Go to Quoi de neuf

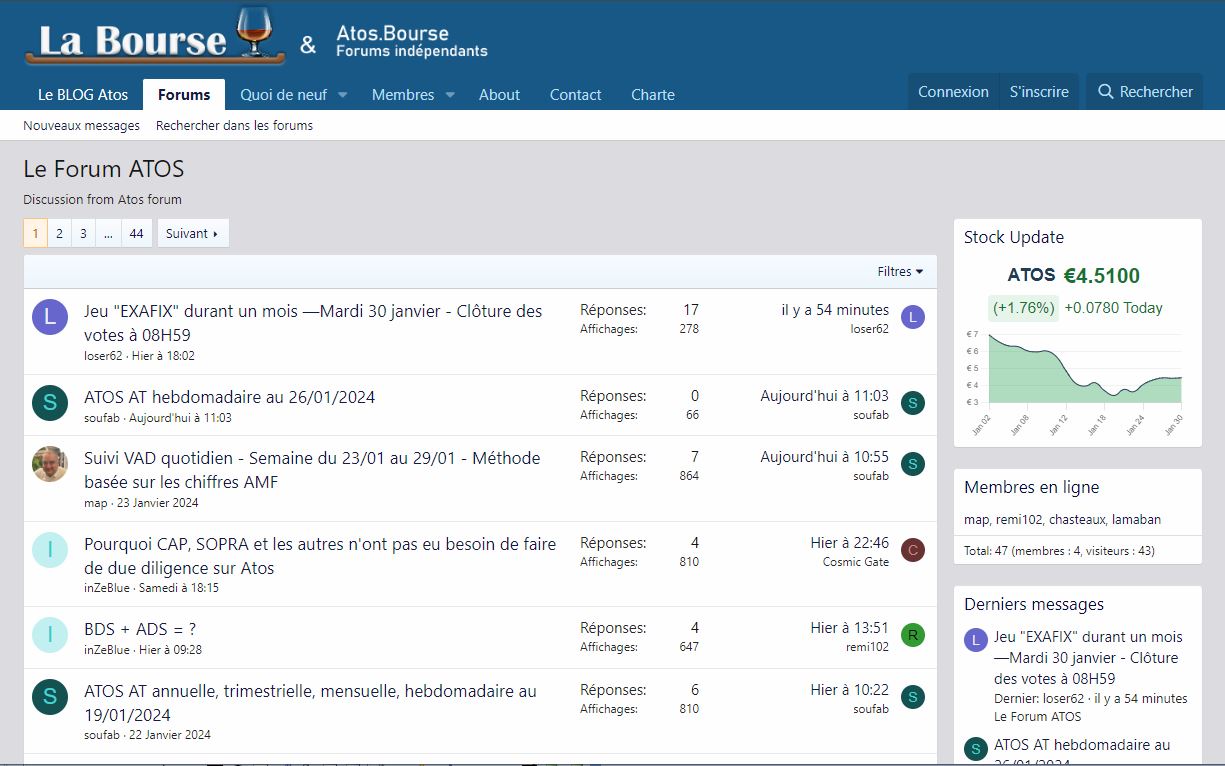tap(283, 95)
